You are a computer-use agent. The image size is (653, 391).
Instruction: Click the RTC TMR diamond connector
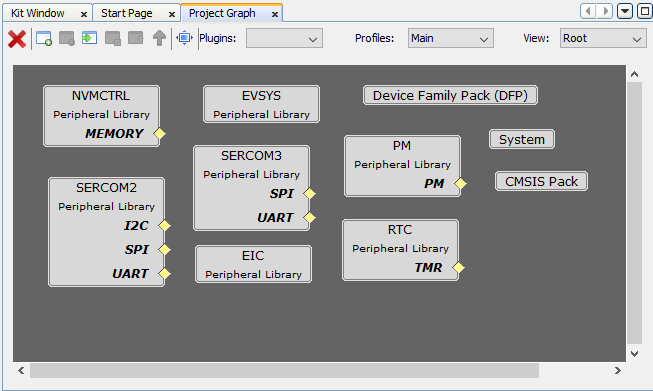[458, 267]
